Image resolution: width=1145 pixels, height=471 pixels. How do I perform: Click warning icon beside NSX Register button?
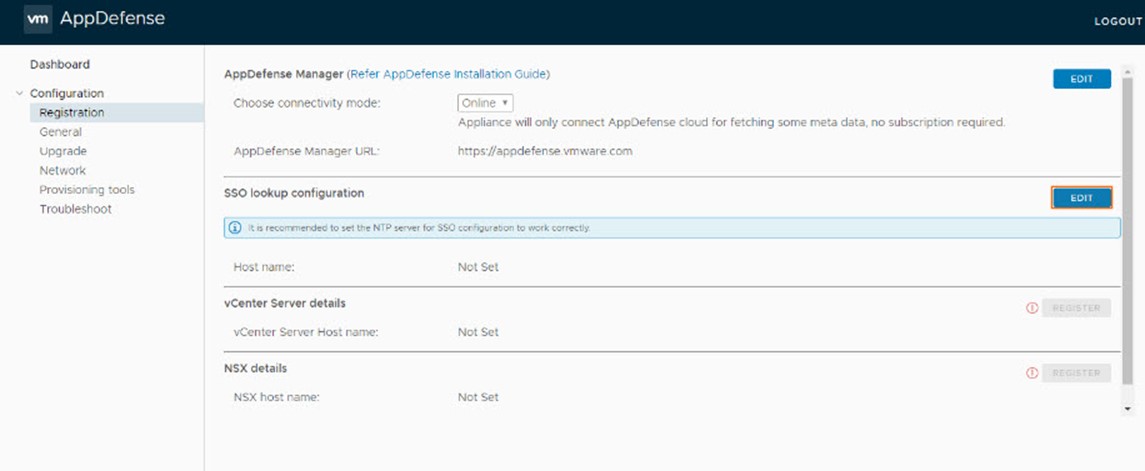[1032, 373]
